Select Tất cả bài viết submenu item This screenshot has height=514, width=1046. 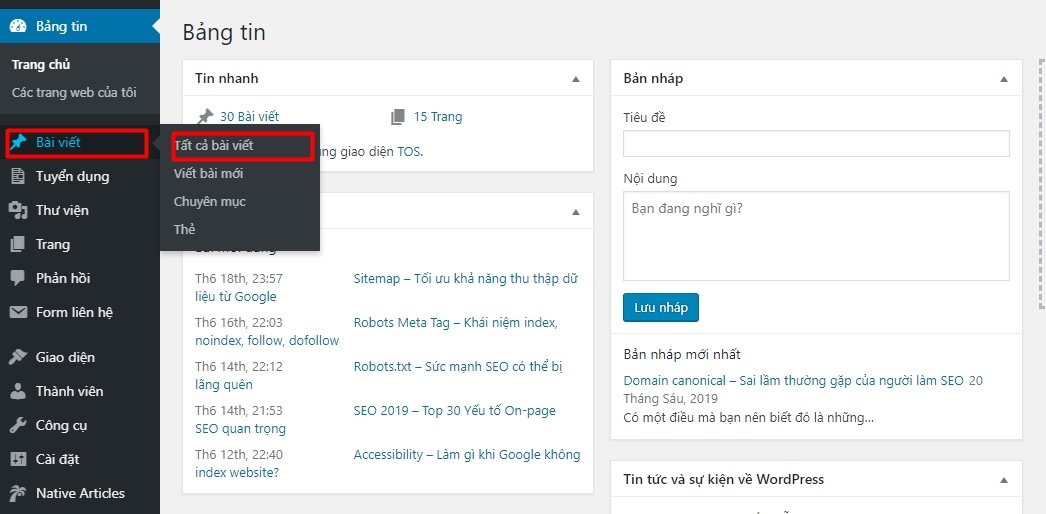(x=214, y=145)
